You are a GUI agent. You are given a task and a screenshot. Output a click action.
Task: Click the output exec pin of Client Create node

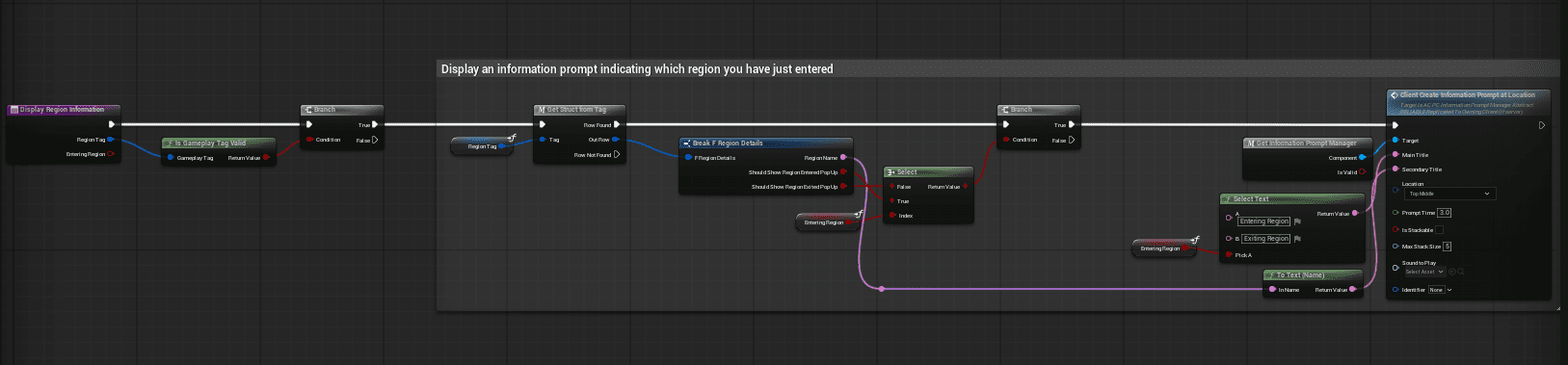click(1541, 125)
